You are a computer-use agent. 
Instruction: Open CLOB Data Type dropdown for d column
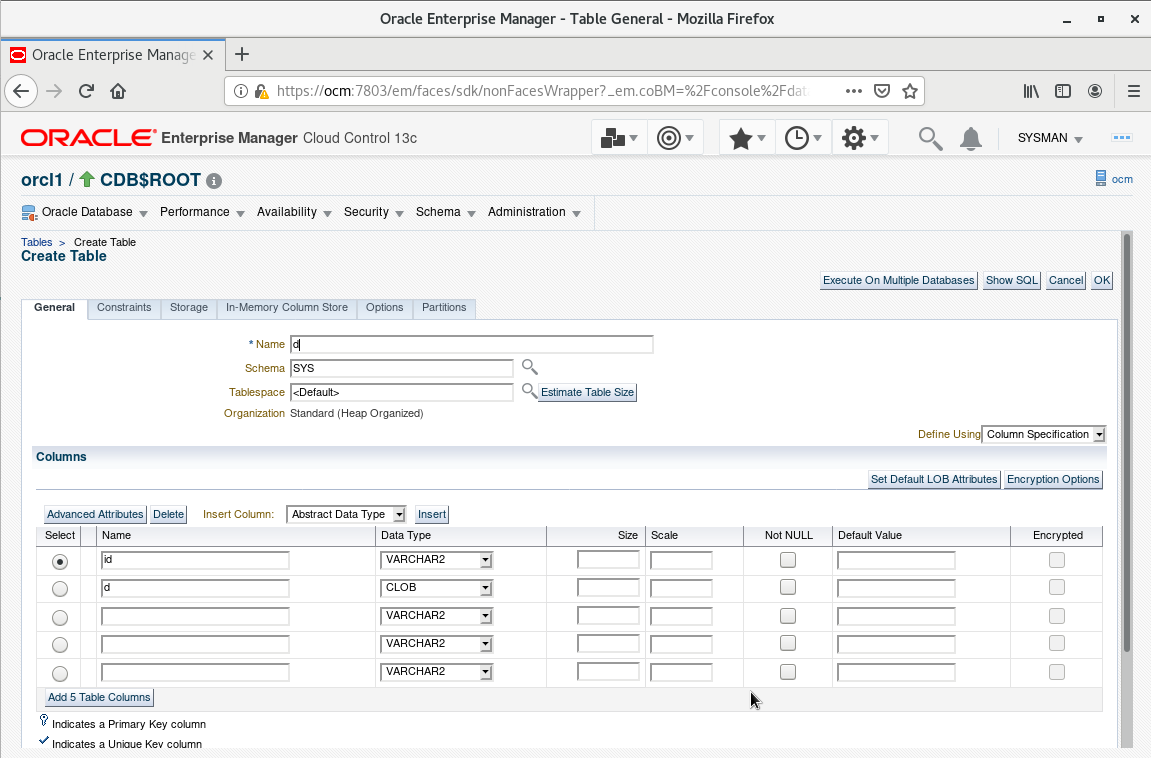click(436, 588)
